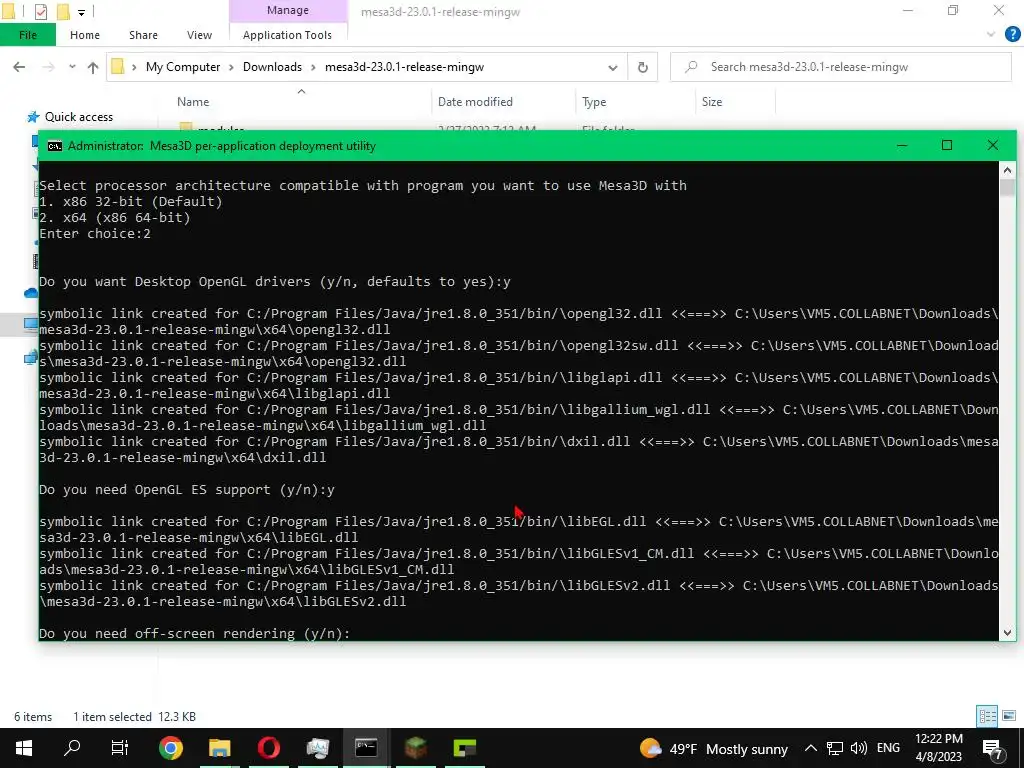Open the green launcher app on taskbar
The height and width of the screenshot is (768, 1024).
click(464, 748)
